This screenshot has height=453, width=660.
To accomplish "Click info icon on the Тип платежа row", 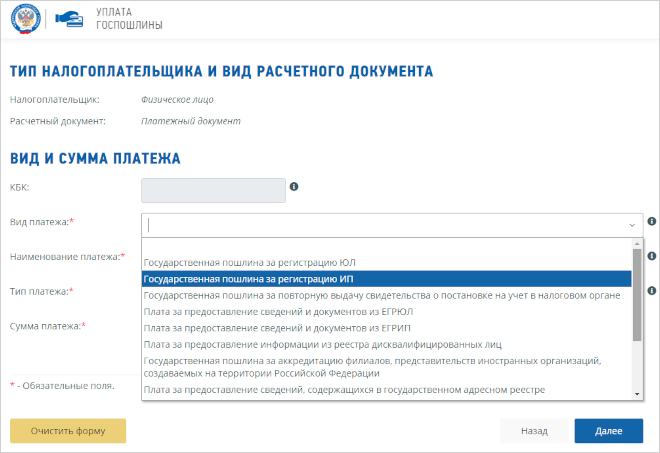I will point(652,290).
